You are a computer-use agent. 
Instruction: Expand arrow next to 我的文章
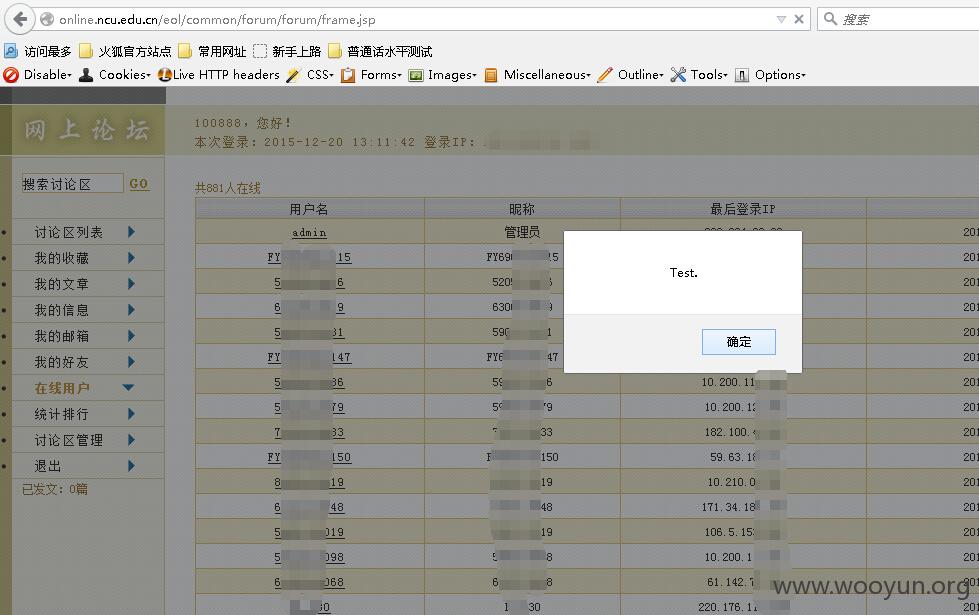coord(131,284)
